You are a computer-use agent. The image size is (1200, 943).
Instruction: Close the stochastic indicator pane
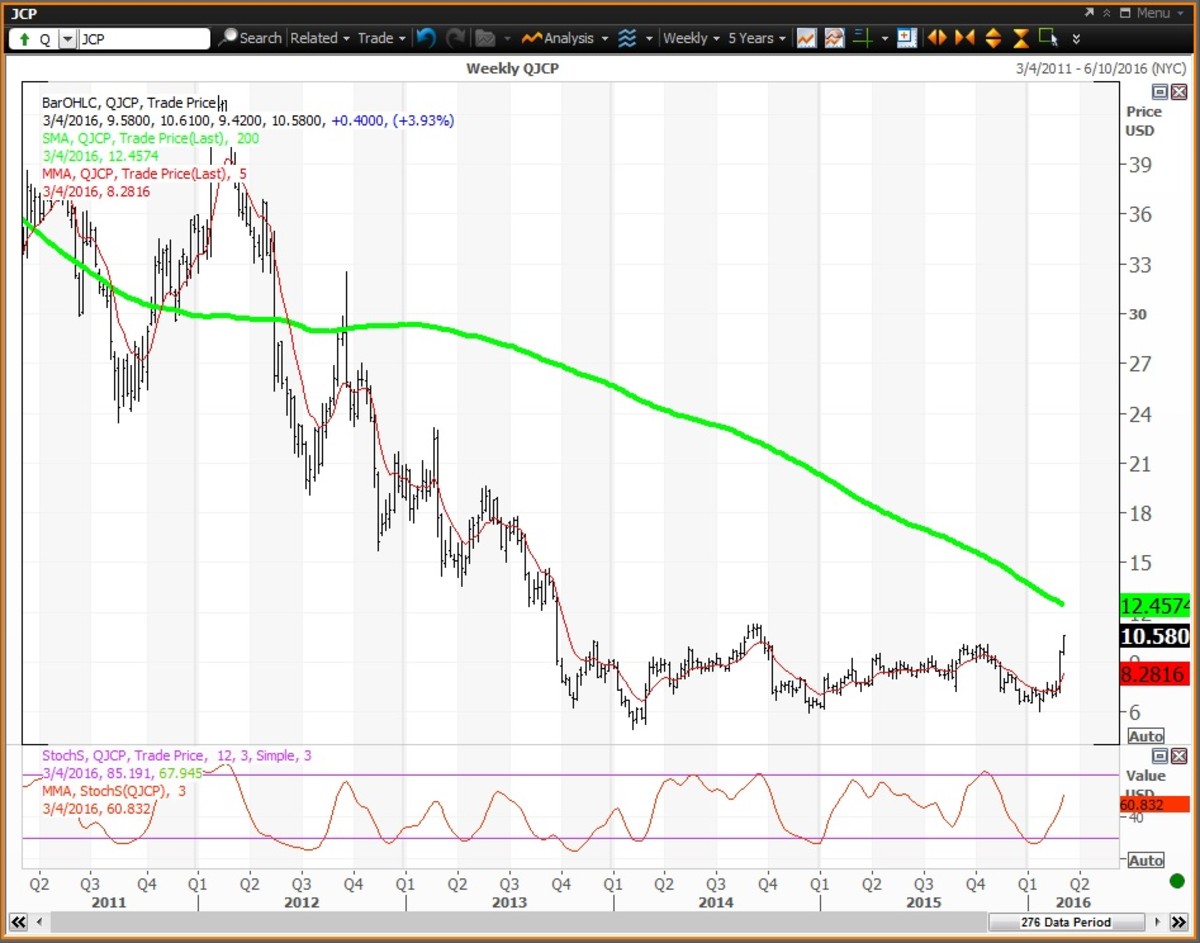click(1178, 756)
